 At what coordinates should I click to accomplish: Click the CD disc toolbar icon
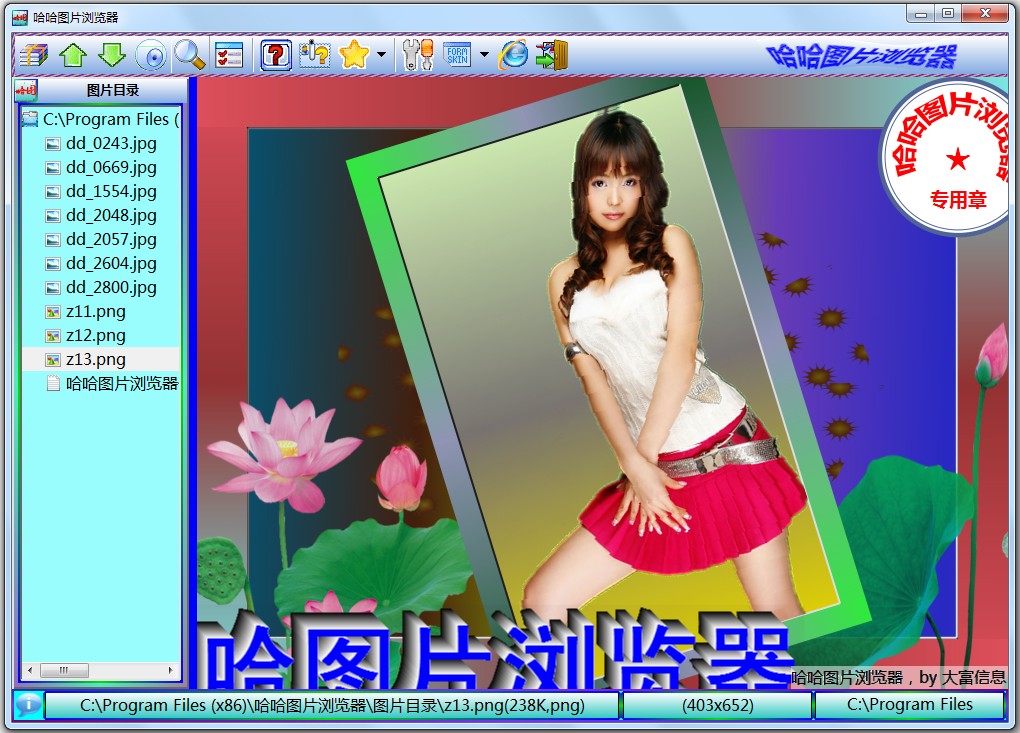[x=151, y=54]
